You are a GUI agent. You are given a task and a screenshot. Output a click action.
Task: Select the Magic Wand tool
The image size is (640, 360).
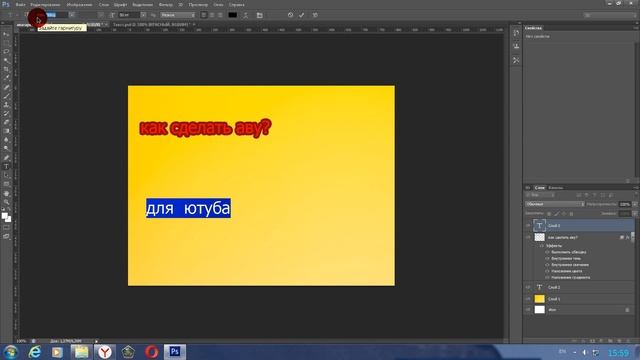pyautogui.click(x=6, y=60)
